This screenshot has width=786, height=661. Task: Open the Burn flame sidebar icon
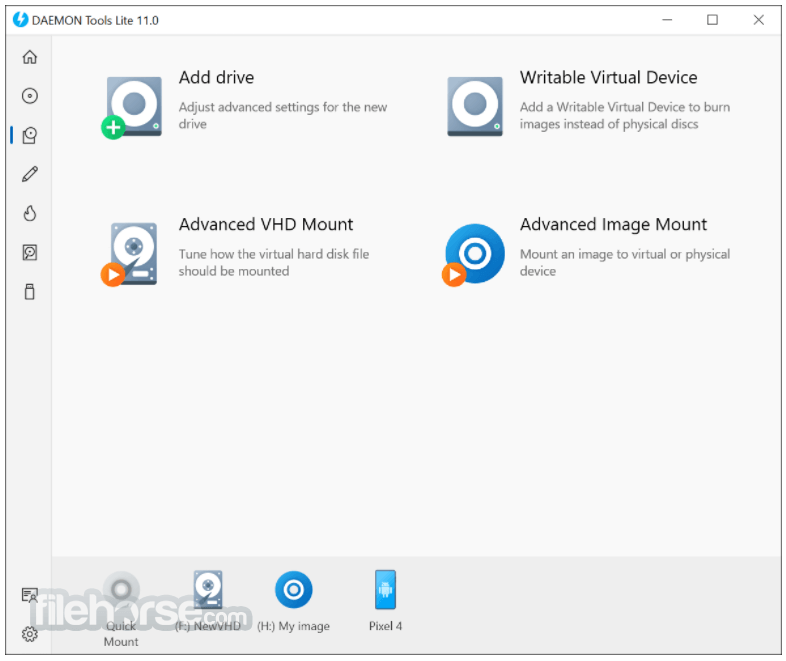[x=30, y=213]
